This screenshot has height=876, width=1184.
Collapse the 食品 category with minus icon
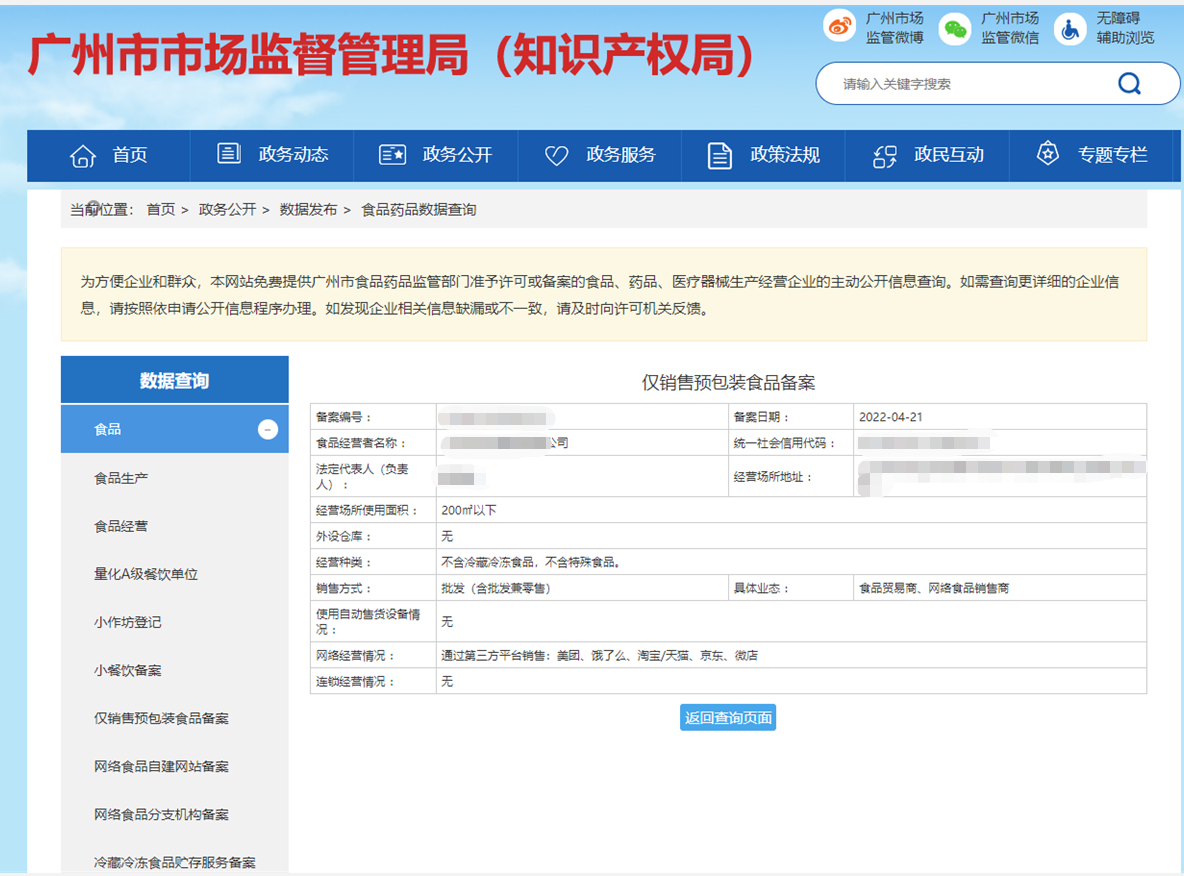coord(268,429)
